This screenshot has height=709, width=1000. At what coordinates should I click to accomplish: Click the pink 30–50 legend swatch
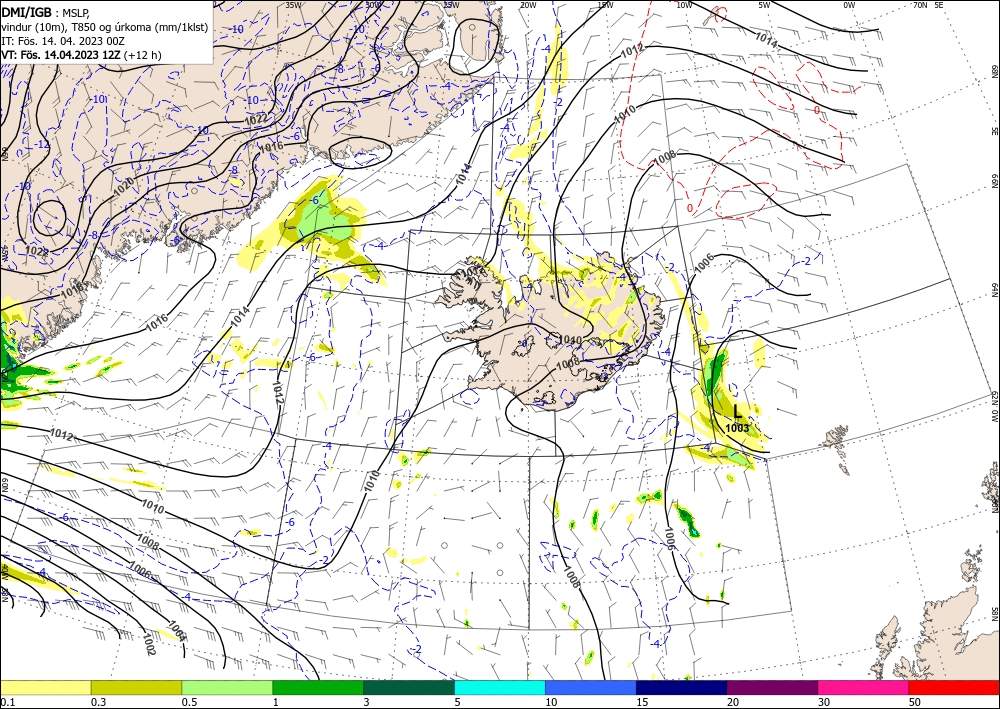pos(864,687)
